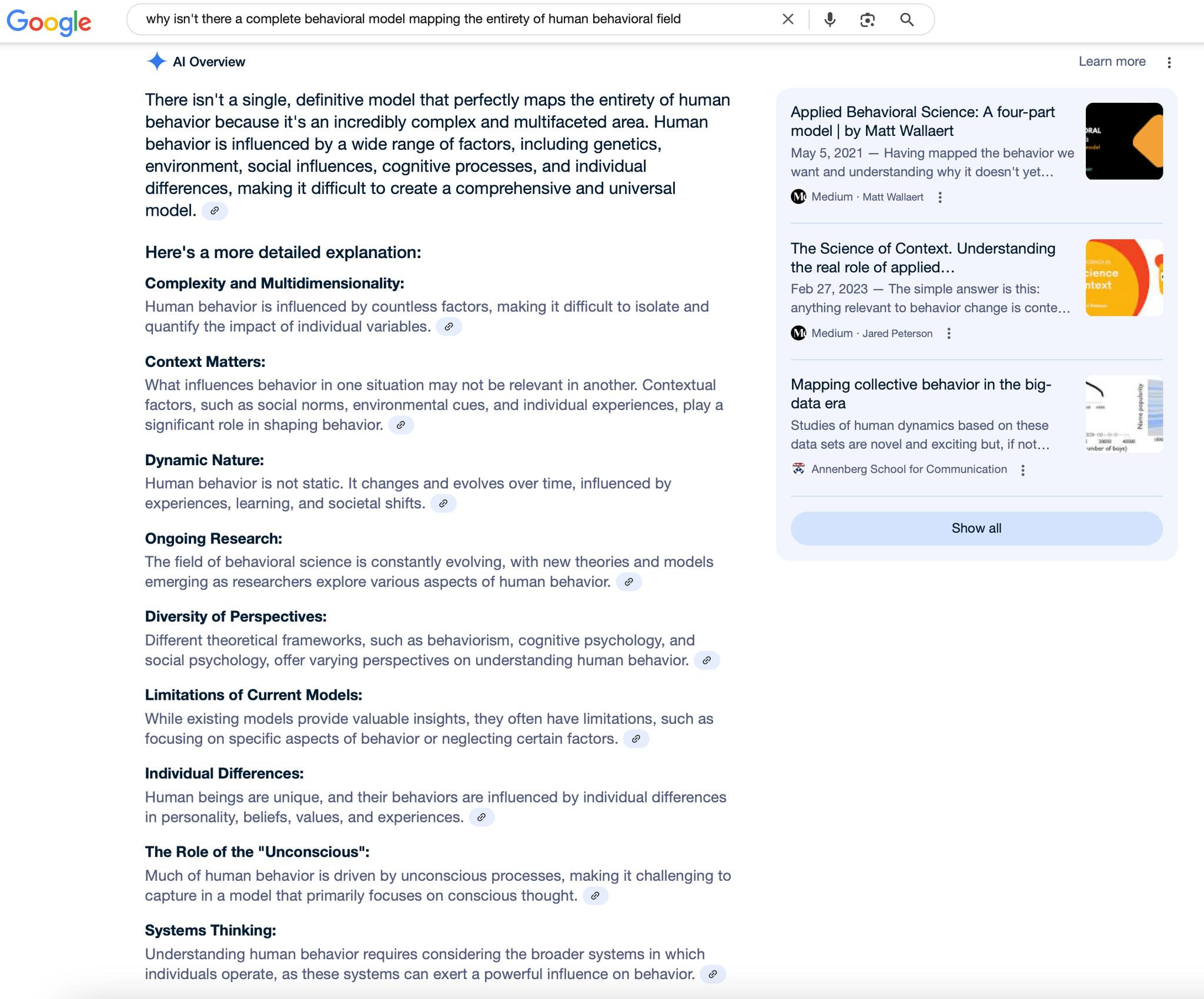Open Google Lens image search icon
Screen dimensions: 1204x999
point(867,19)
